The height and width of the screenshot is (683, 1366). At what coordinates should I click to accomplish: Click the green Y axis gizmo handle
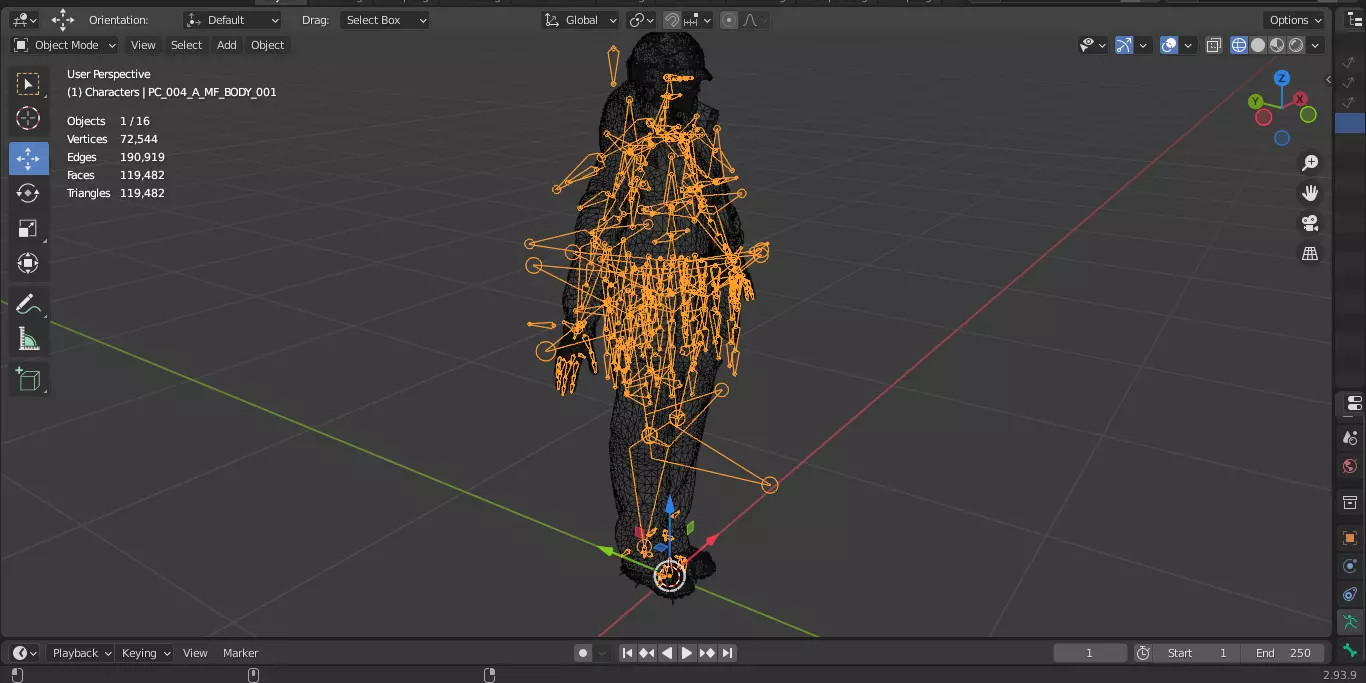coord(1255,101)
